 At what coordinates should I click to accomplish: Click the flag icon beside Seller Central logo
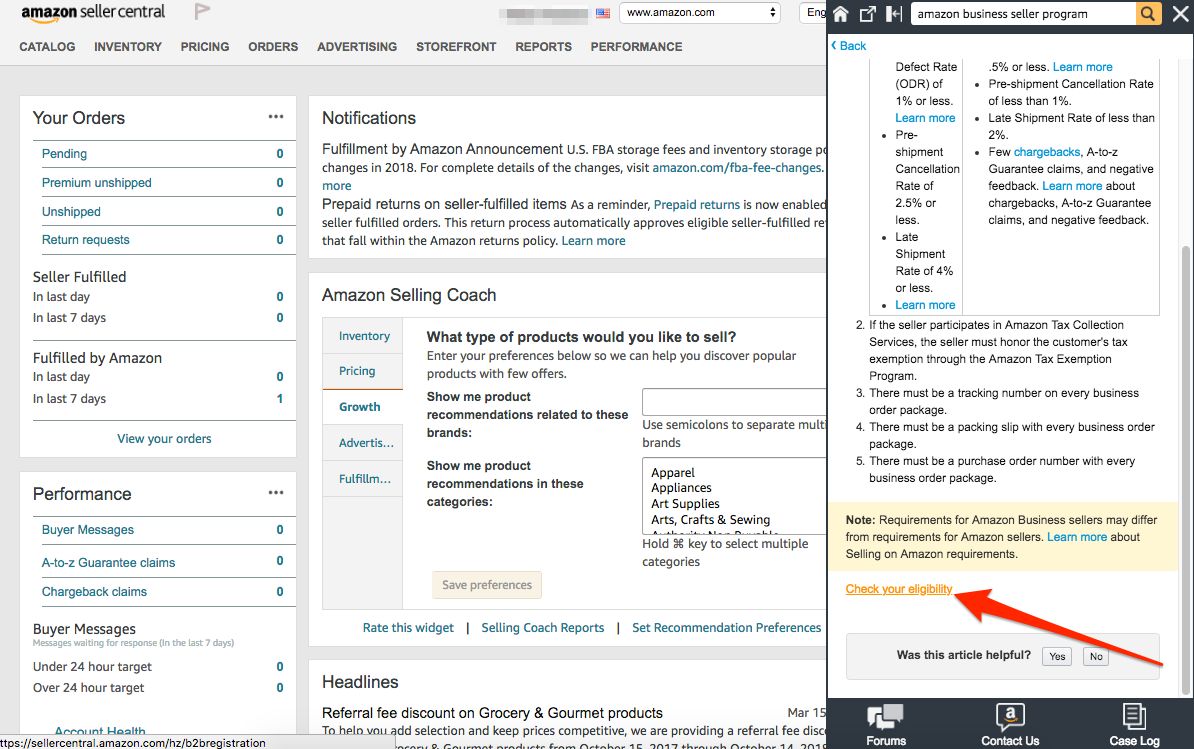(x=202, y=11)
